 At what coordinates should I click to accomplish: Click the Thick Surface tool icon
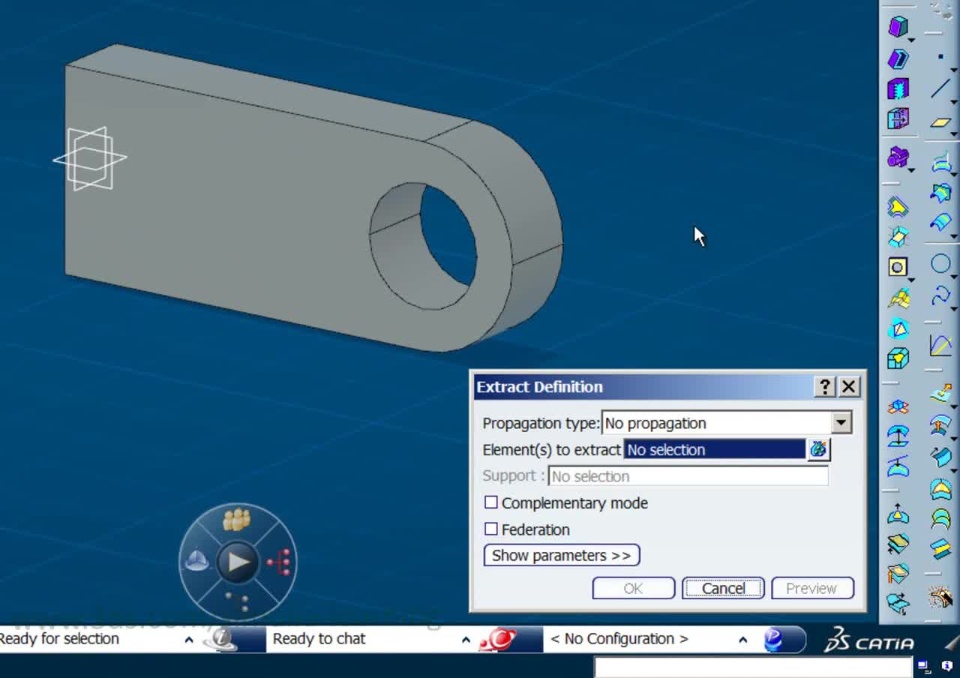click(898, 59)
